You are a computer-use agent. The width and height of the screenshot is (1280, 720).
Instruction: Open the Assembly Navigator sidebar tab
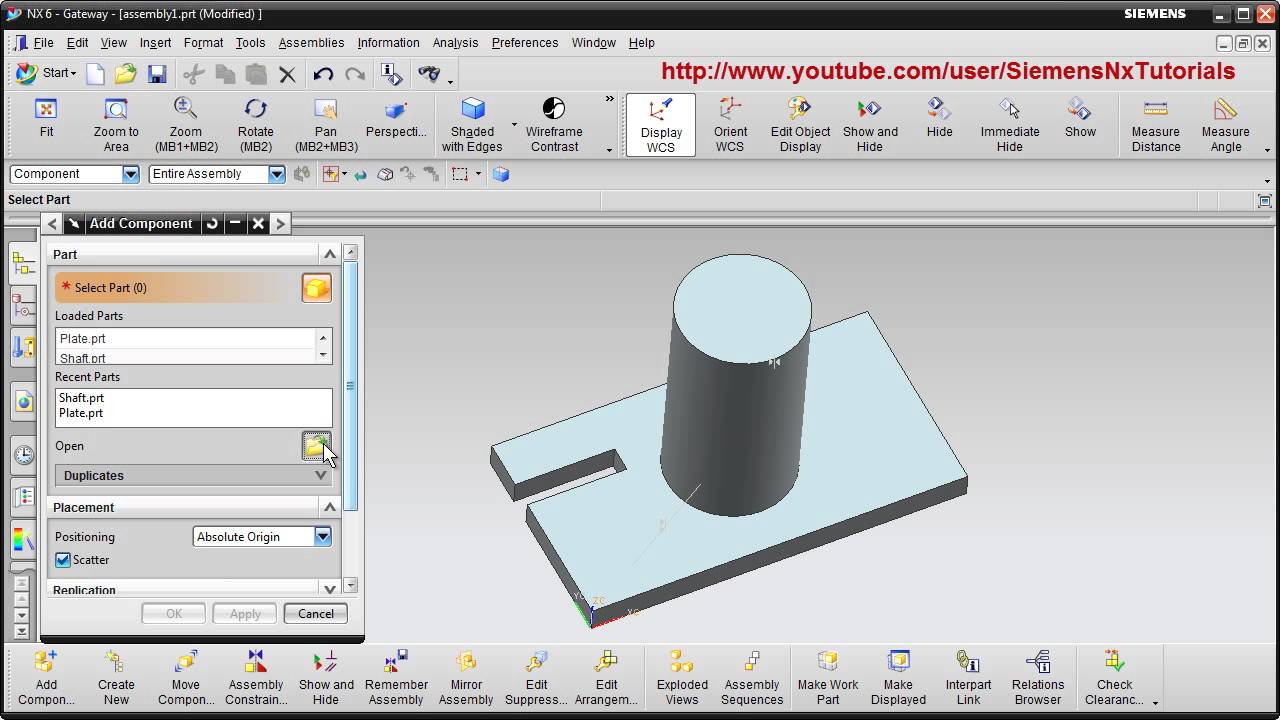click(23, 264)
